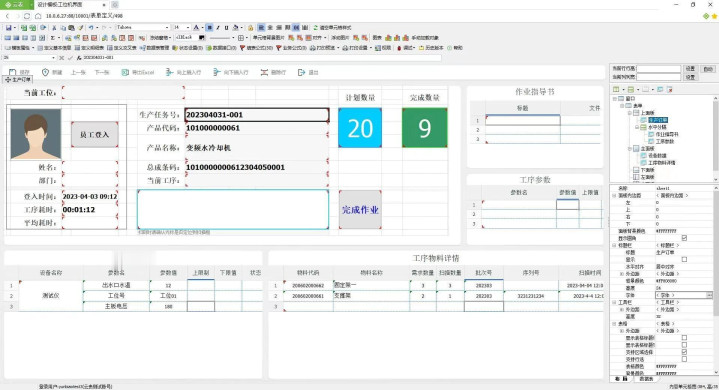Toggle the 支持行选 checkbox
This screenshot has width=719, height=390.
[684, 359]
